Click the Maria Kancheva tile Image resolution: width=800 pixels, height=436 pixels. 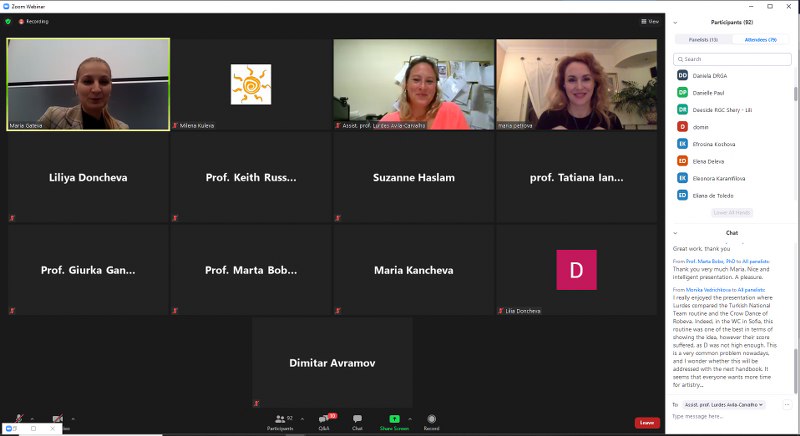(414, 270)
